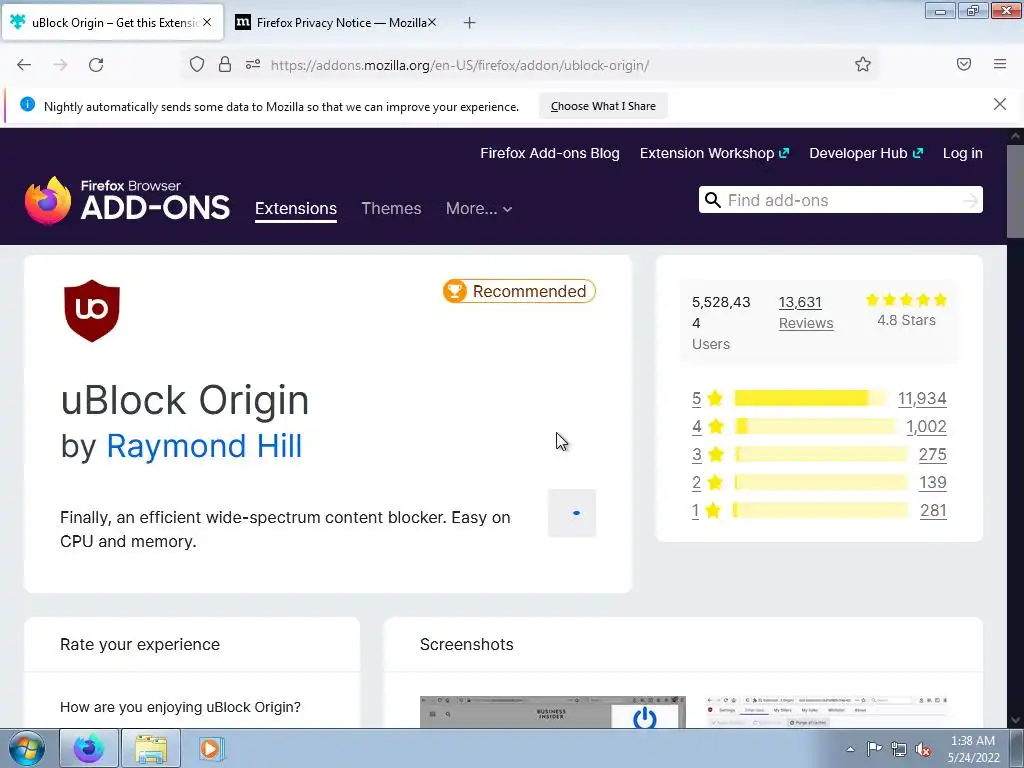Select the Extensions navigation item

296,208
